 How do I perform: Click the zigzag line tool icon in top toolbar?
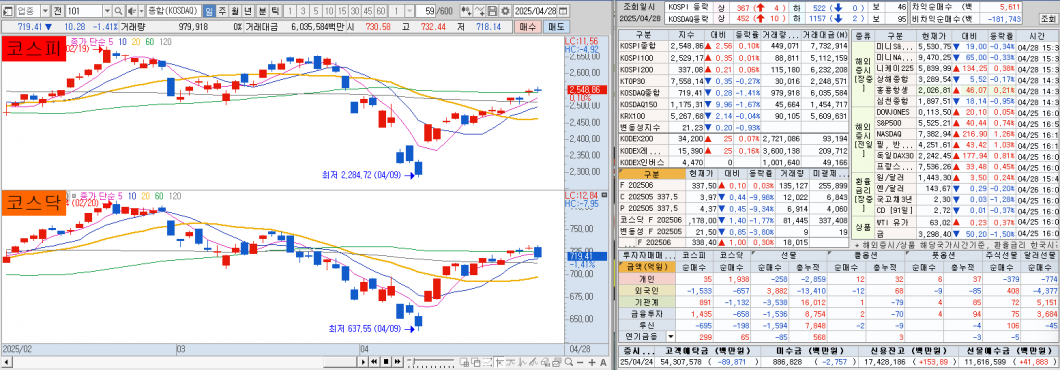point(479,11)
